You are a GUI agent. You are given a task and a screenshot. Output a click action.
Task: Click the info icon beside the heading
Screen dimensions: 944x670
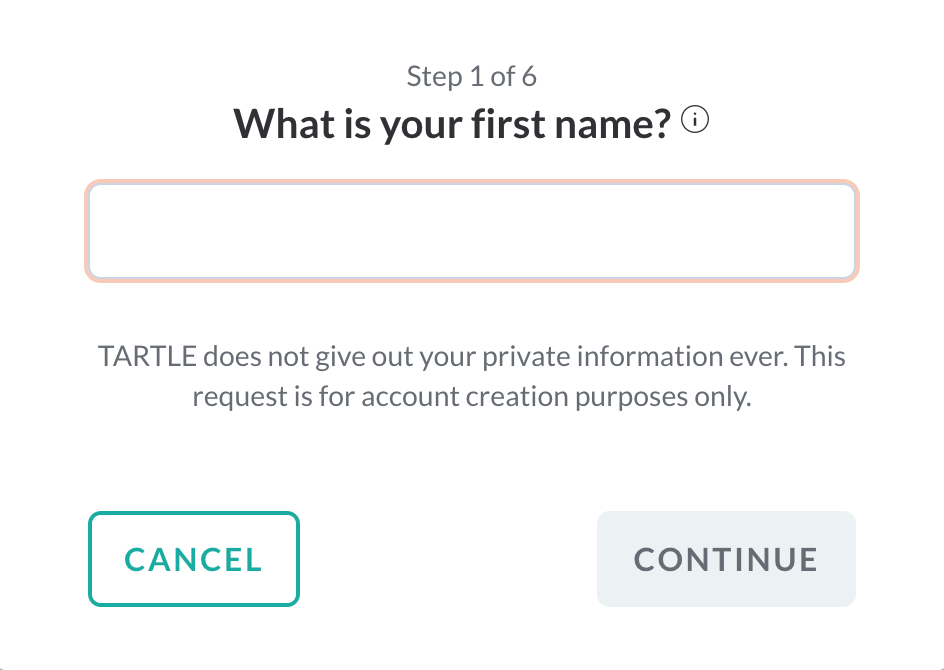[x=696, y=121]
